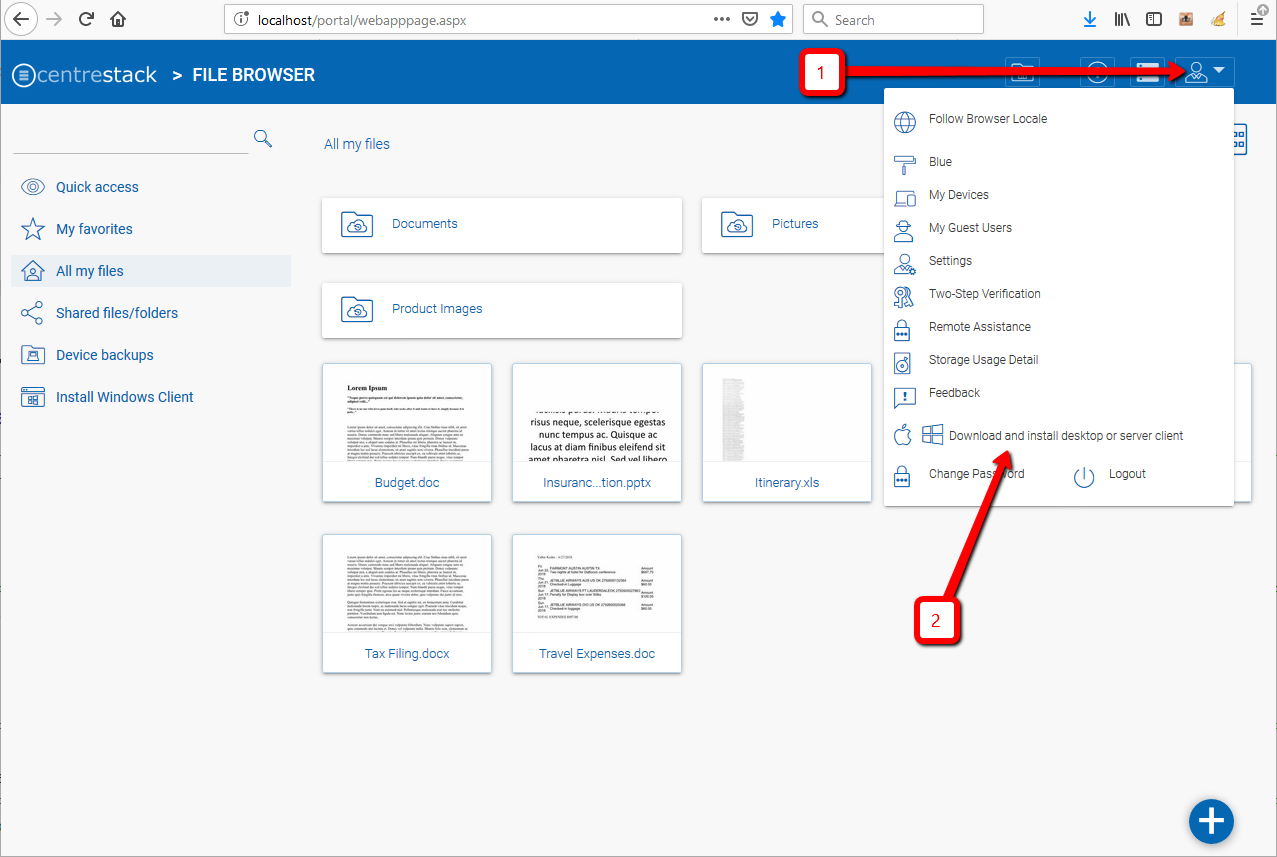Open the user account dropdown menu
The width and height of the screenshot is (1277, 857).
coord(1204,72)
